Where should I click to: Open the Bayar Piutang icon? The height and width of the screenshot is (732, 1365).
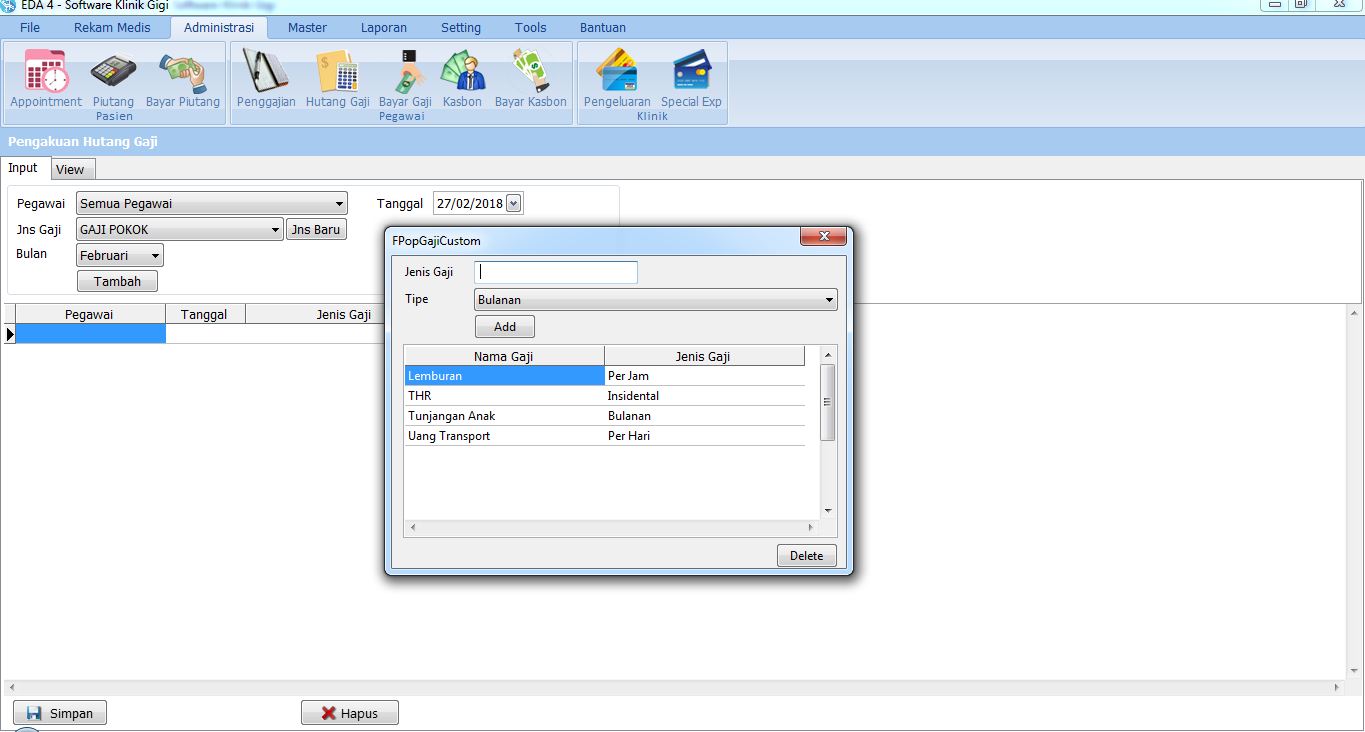pos(183,78)
